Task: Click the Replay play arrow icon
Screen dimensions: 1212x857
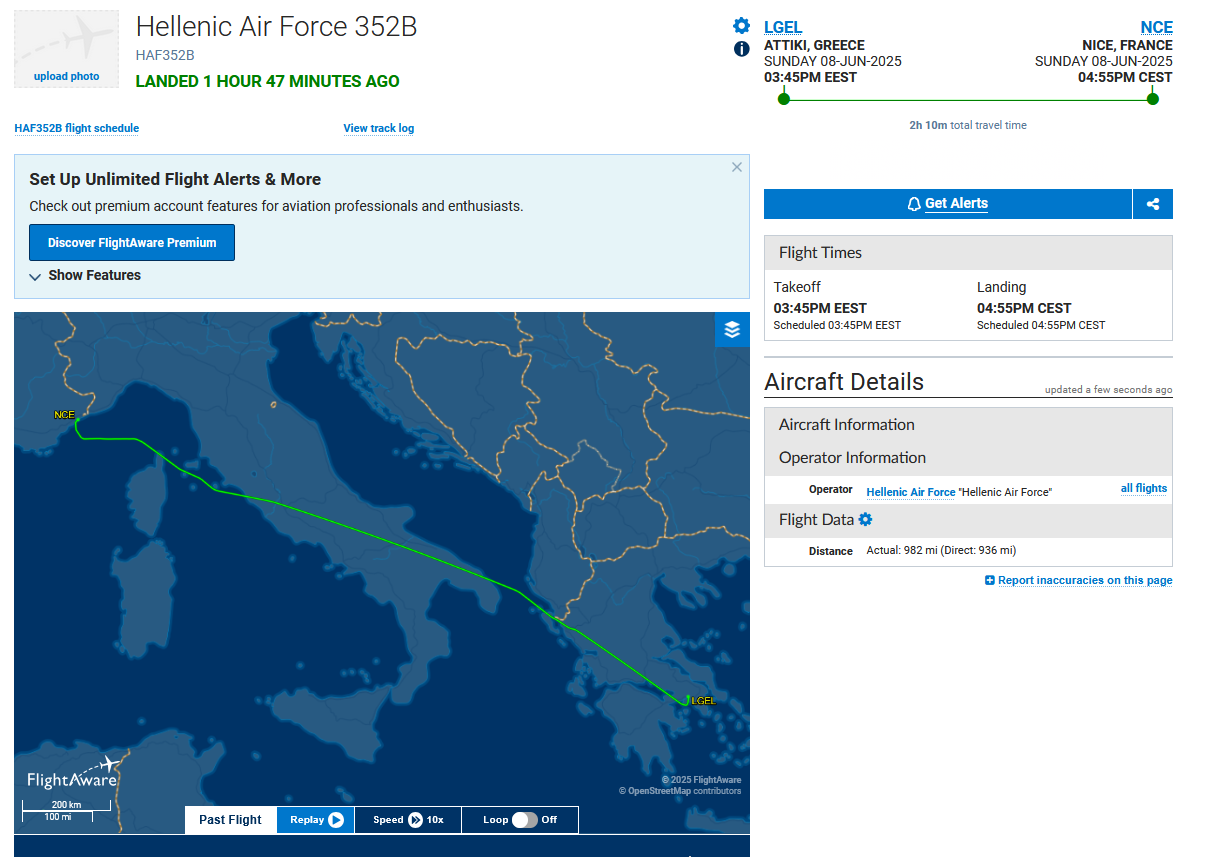Action: pos(336,820)
